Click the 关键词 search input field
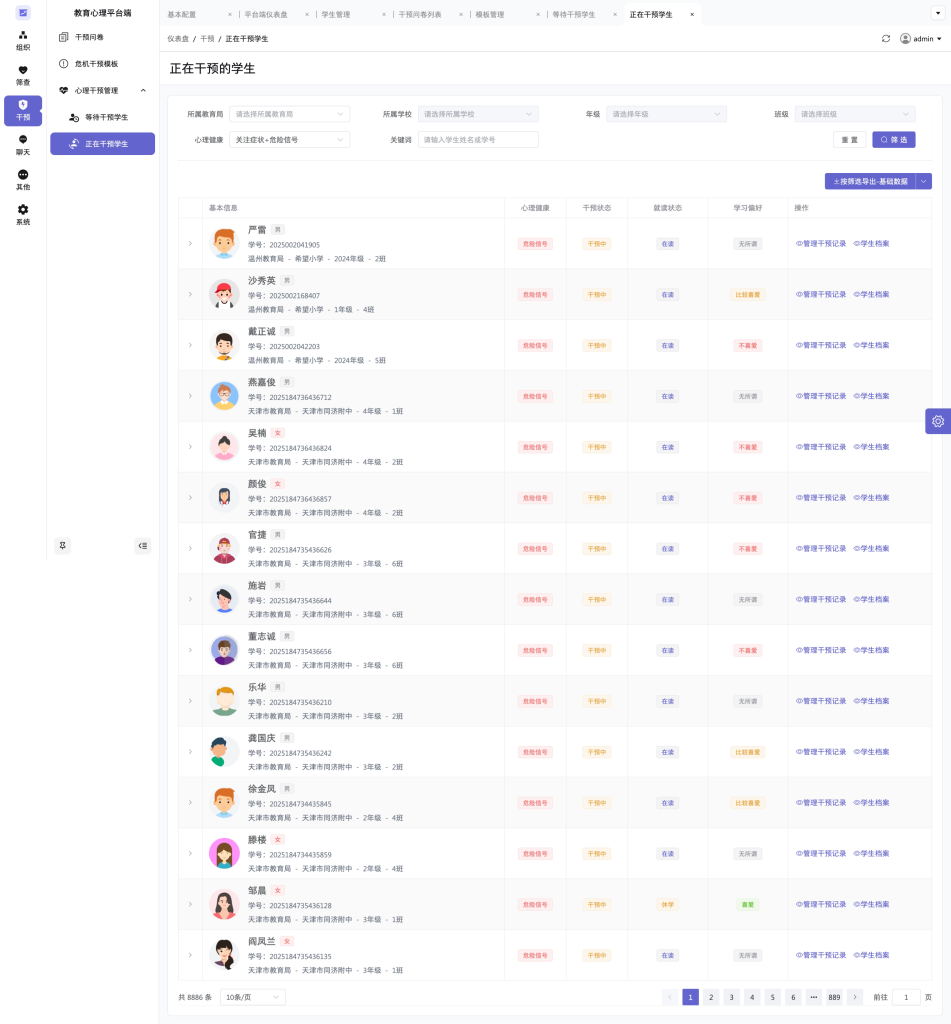This screenshot has height=1024, width=951. pos(478,140)
